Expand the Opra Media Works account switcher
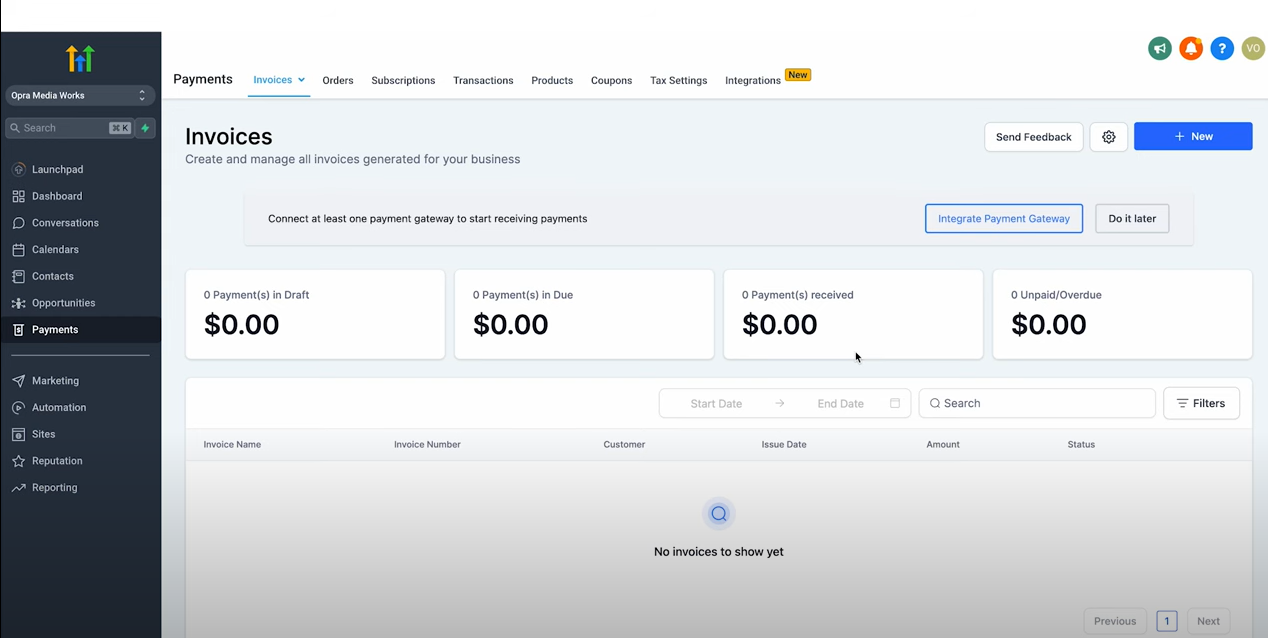1268x638 pixels. (81, 95)
